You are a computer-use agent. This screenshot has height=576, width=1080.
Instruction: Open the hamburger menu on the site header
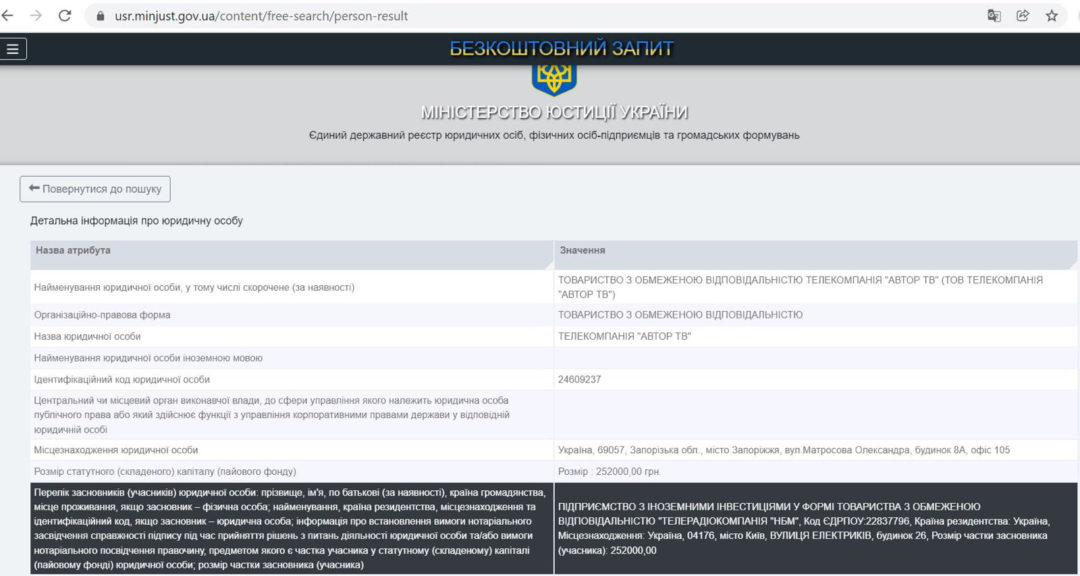click(12, 49)
